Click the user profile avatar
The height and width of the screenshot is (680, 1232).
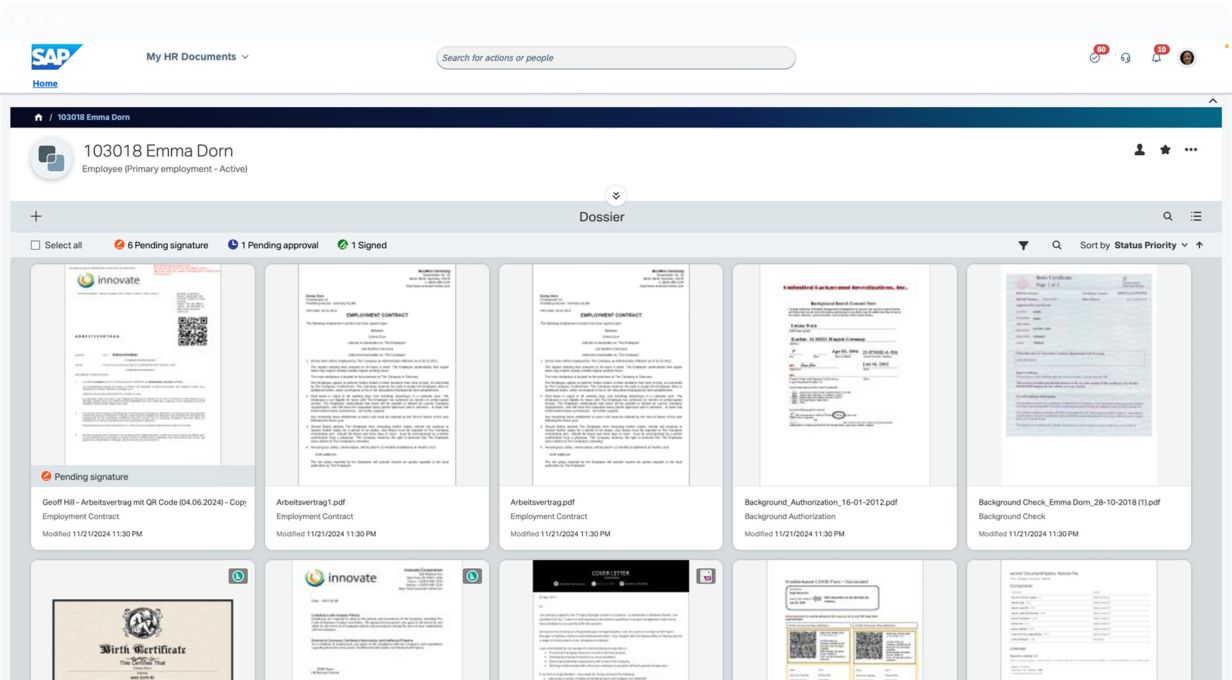[x=1187, y=58]
